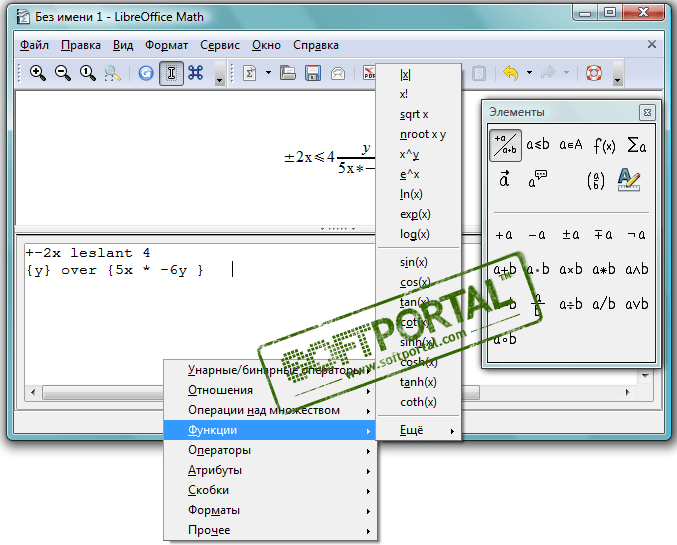Select the Functions f(x) category
Image resolution: width=677 pixels, height=545 pixels.
click(x=604, y=146)
